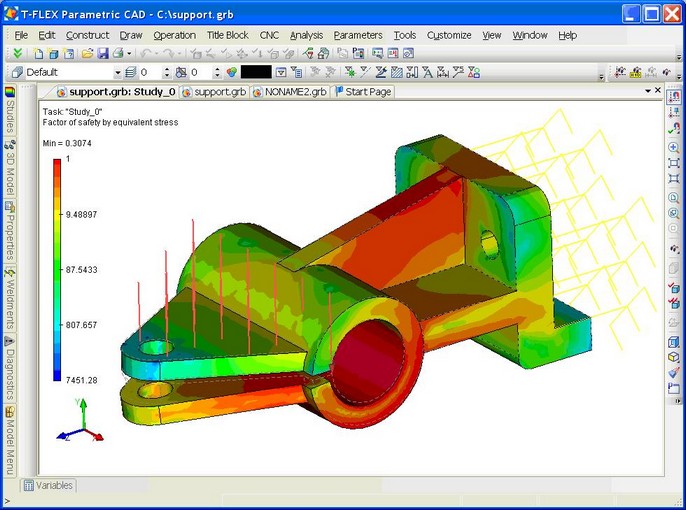The width and height of the screenshot is (686, 510).
Task: Click the red-green measure icon beside the house
Action: [308, 53]
